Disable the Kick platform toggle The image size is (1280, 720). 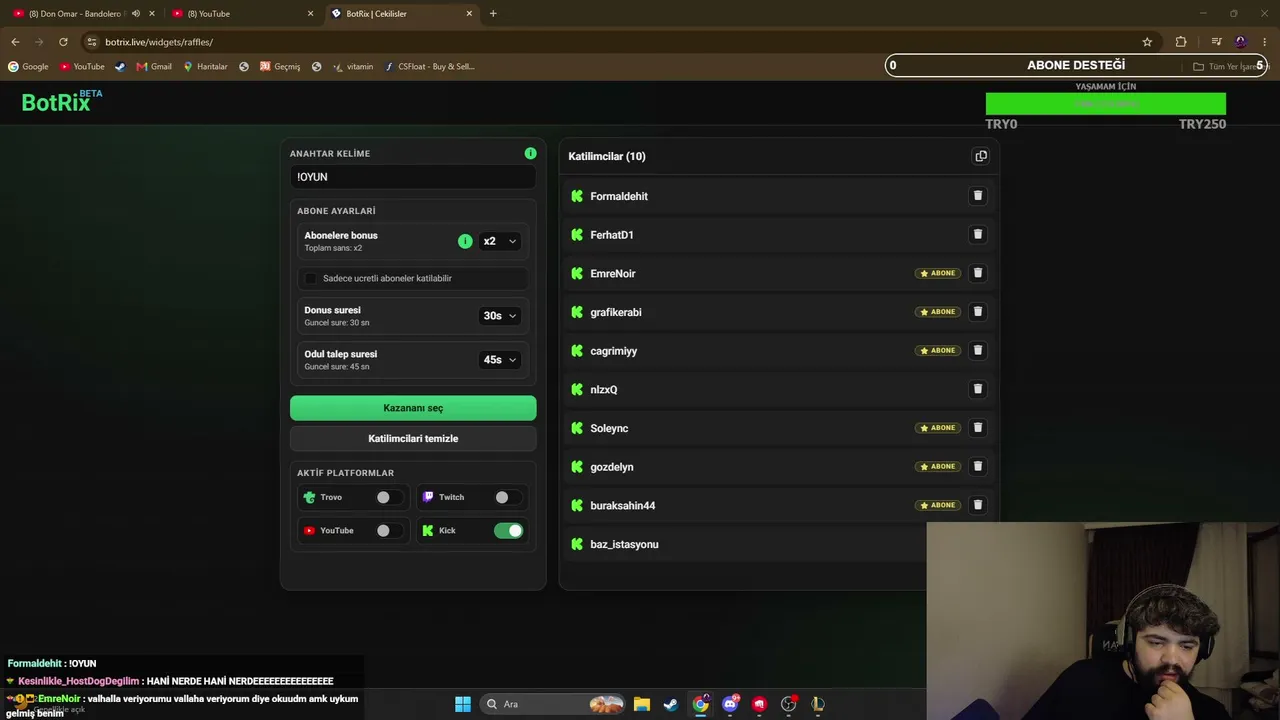pos(508,531)
